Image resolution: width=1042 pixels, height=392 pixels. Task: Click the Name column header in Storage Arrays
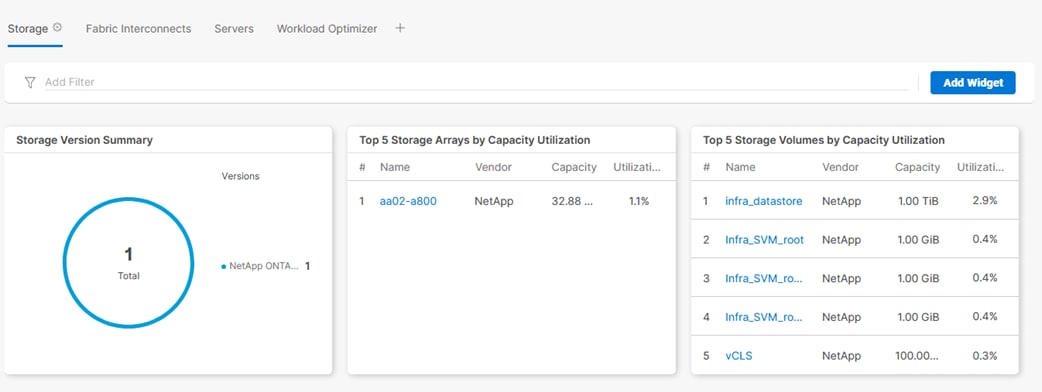click(395, 167)
